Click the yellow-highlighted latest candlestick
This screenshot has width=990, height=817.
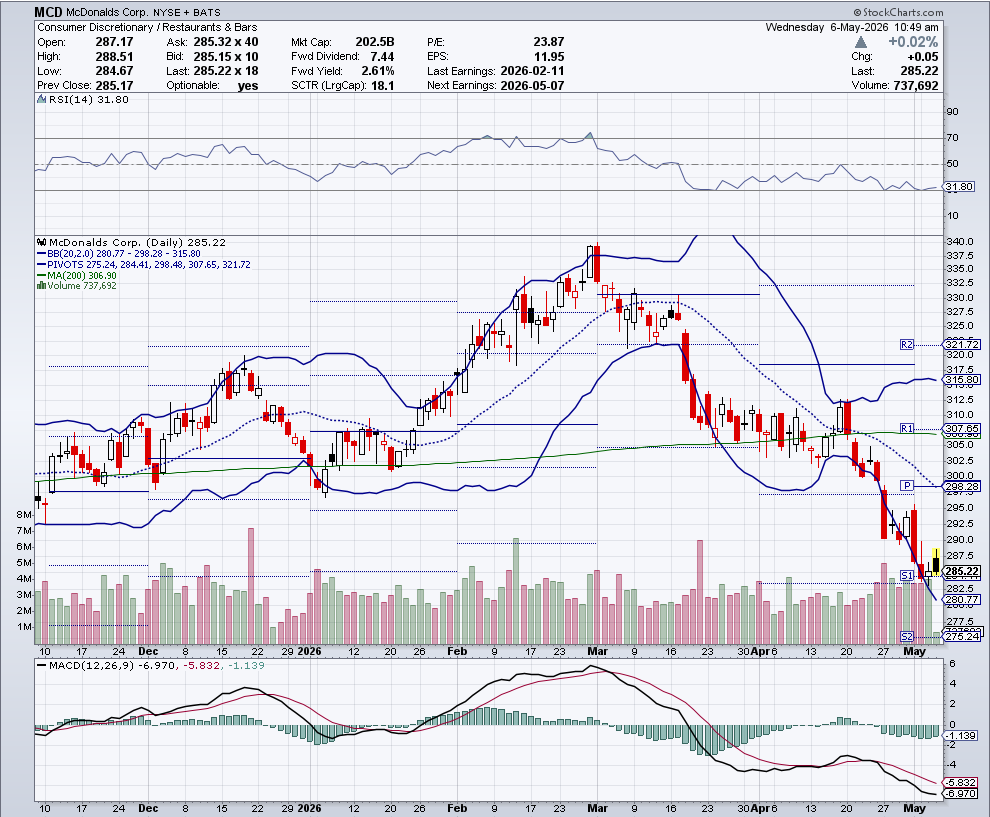click(936, 563)
